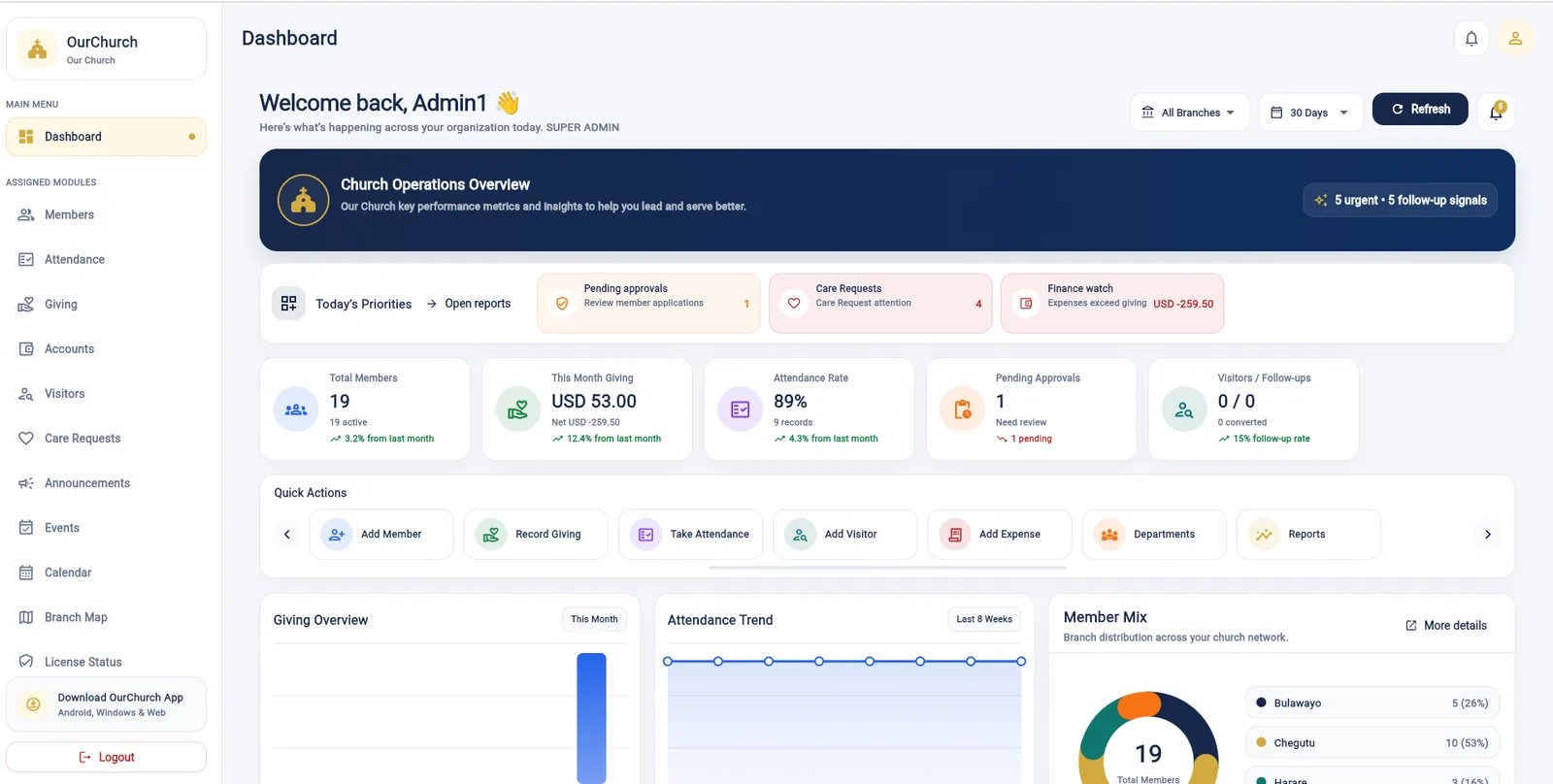Click the 5 urgent follow-up signals badge
1553x784 pixels.
pyautogui.click(x=1400, y=200)
